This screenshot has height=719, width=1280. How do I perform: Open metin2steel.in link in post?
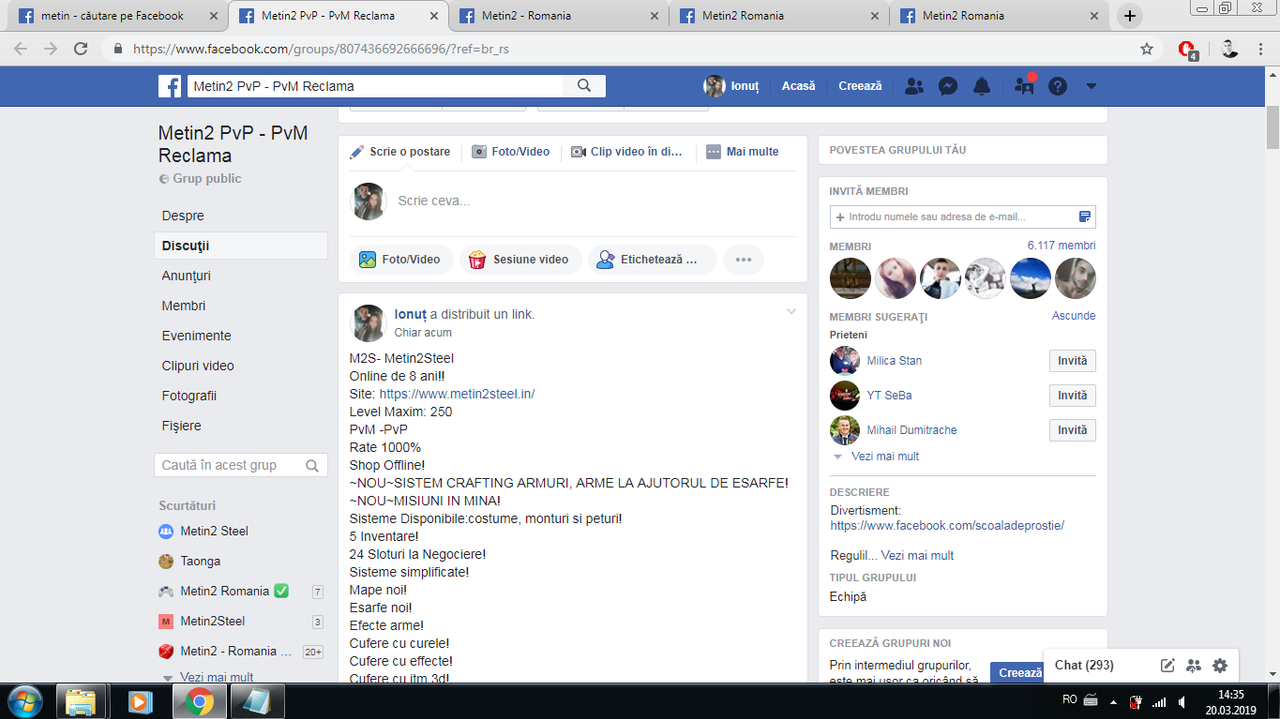tap(457, 394)
